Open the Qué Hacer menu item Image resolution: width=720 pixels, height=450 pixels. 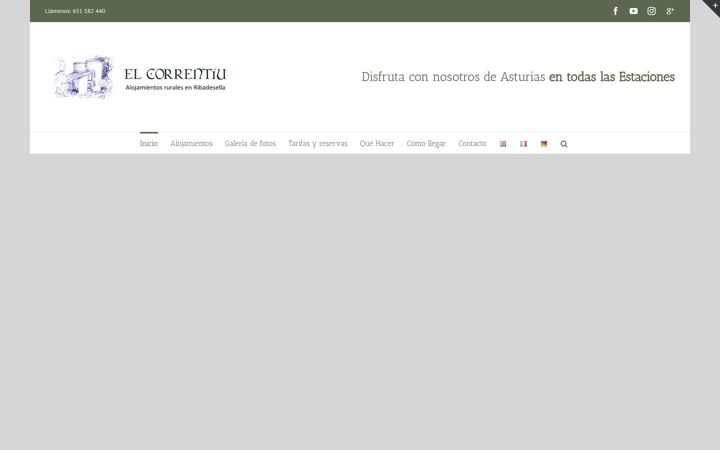(377, 143)
